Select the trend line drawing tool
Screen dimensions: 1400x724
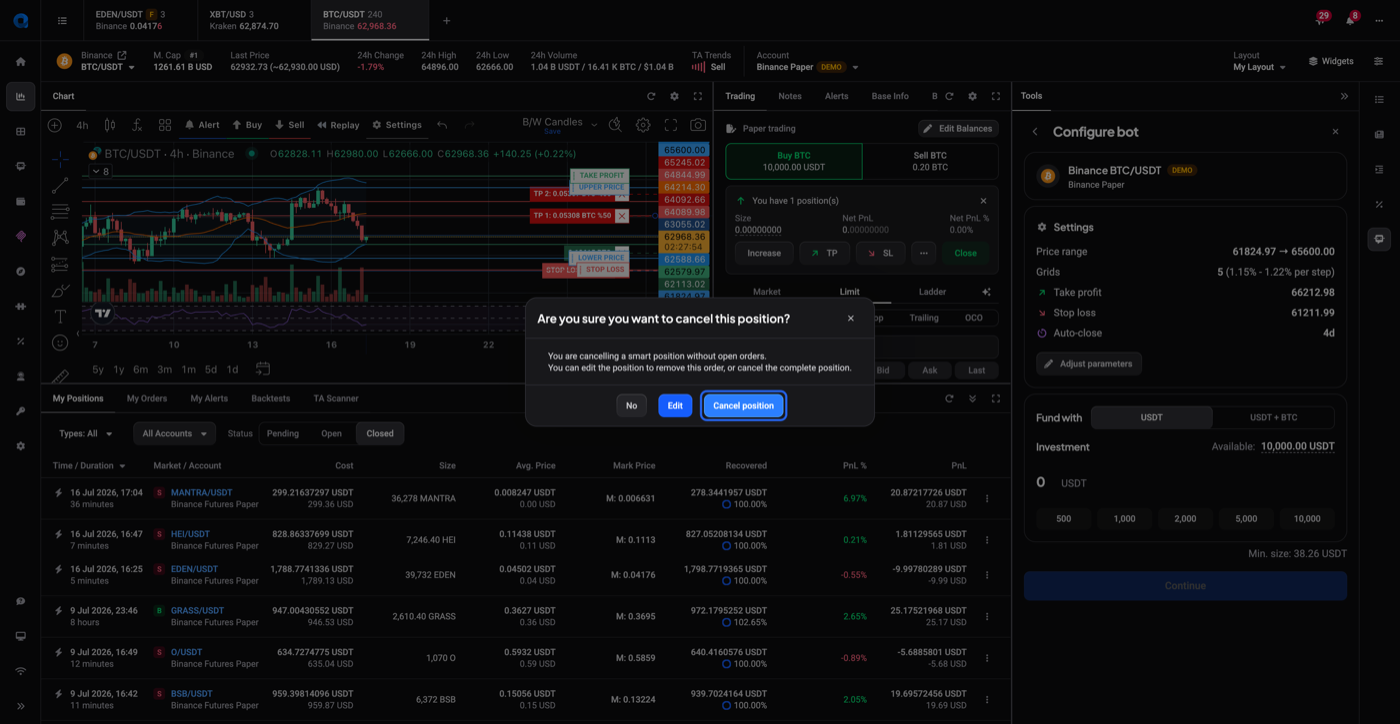[x=60, y=185]
